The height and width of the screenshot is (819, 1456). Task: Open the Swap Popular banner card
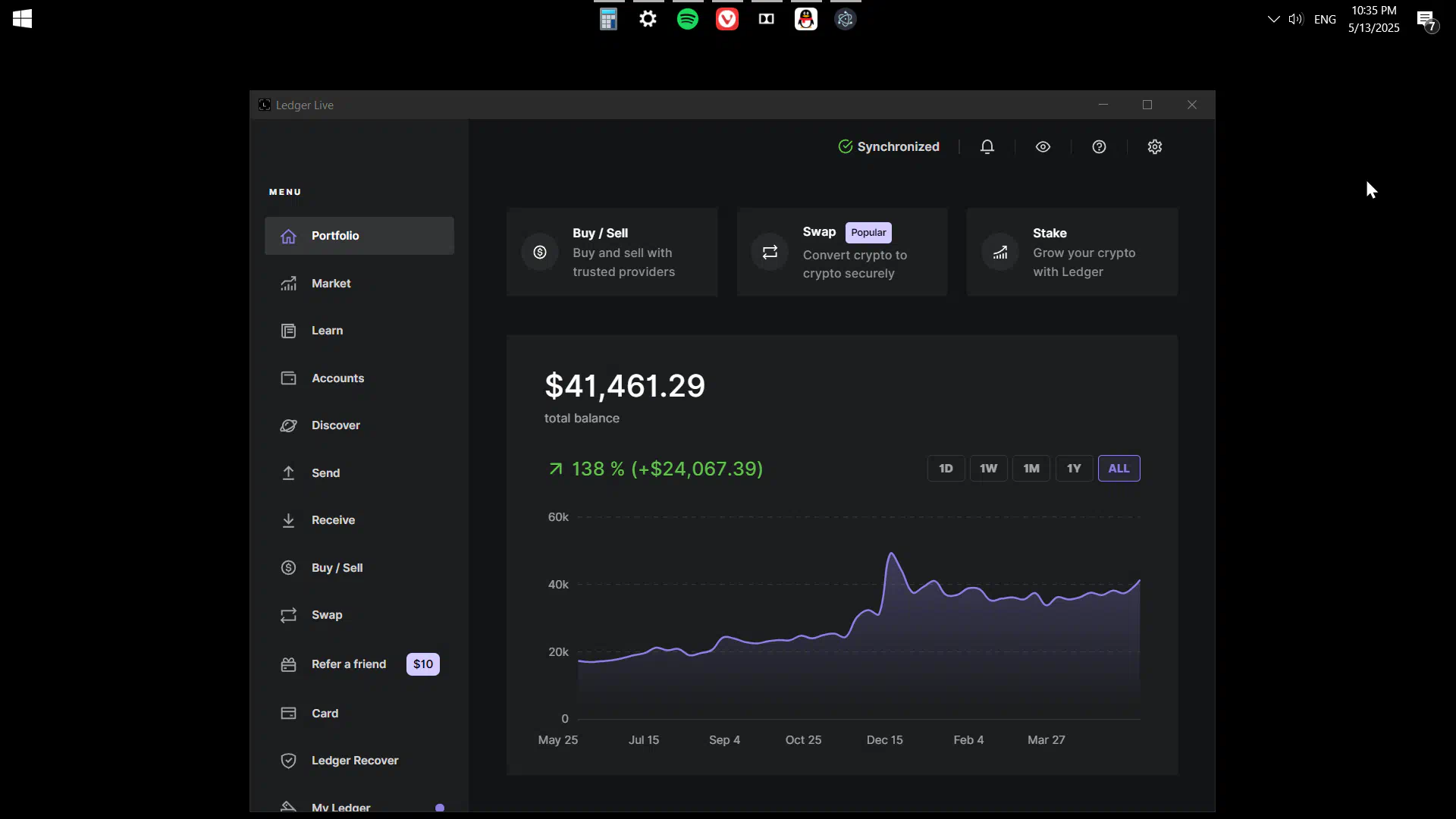pyautogui.click(x=842, y=252)
